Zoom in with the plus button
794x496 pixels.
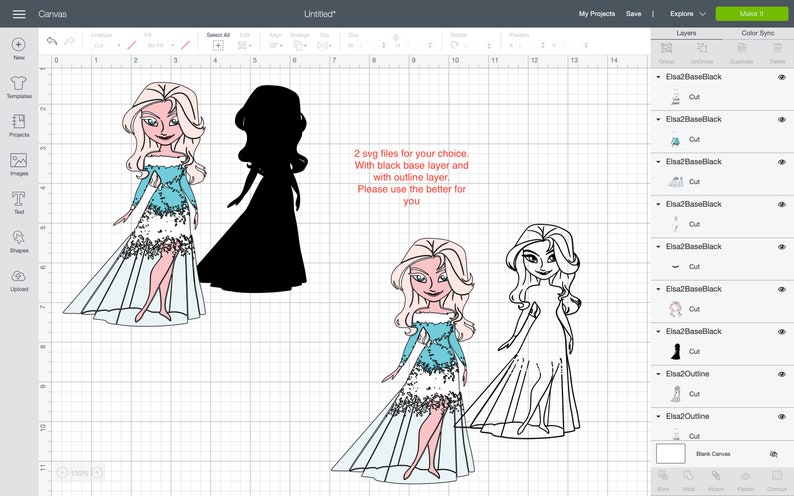coord(97,473)
